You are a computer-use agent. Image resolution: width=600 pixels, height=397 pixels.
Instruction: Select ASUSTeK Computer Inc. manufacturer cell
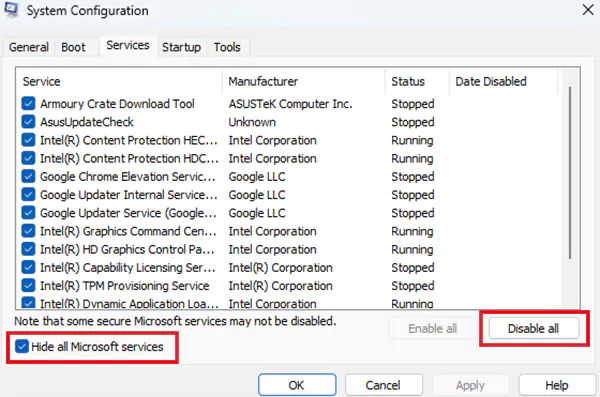[x=290, y=104]
